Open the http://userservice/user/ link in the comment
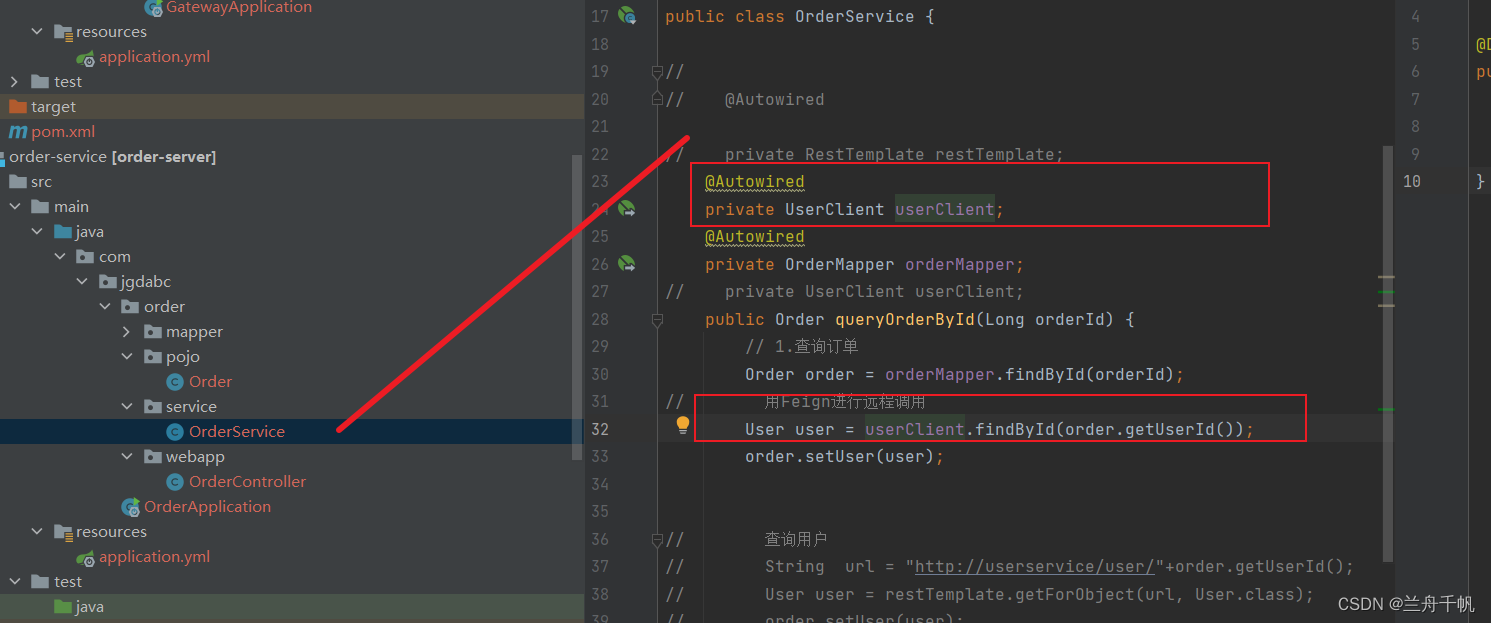 pos(1035,567)
